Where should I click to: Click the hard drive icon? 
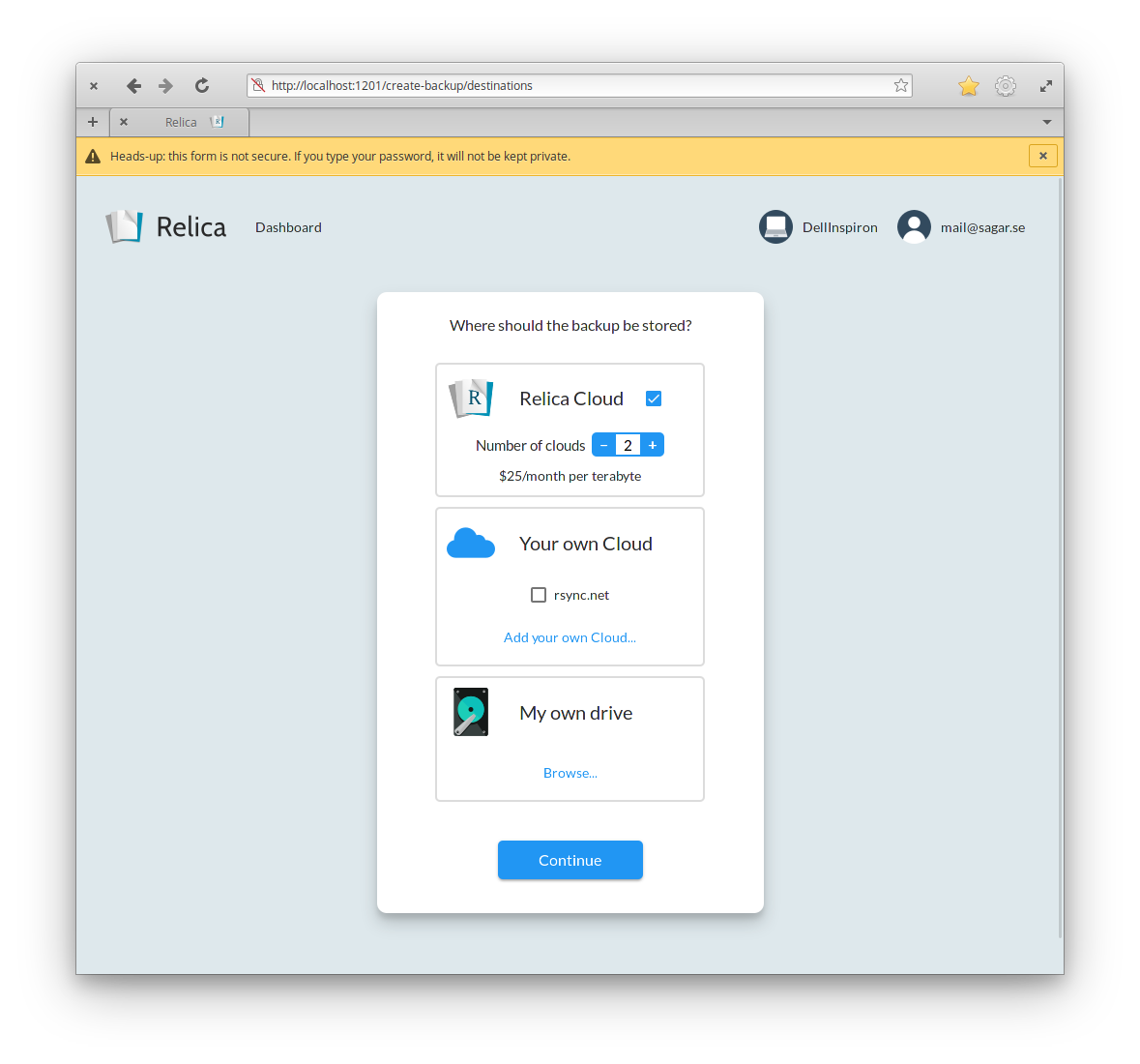(x=471, y=712)
